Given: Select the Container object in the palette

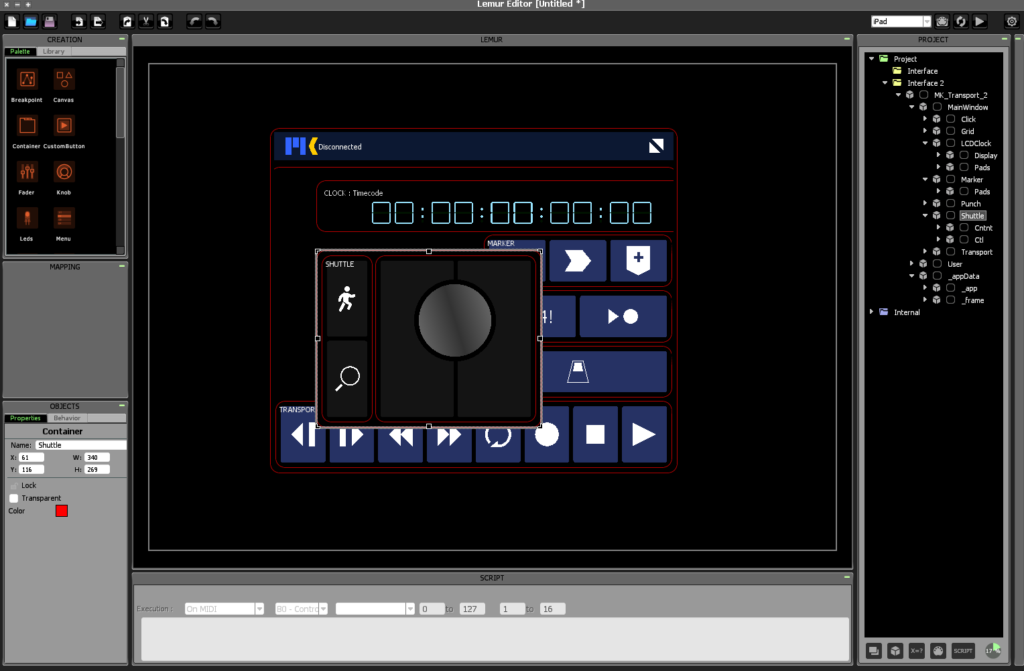Looking at the screenshot, I should point(27,132).
